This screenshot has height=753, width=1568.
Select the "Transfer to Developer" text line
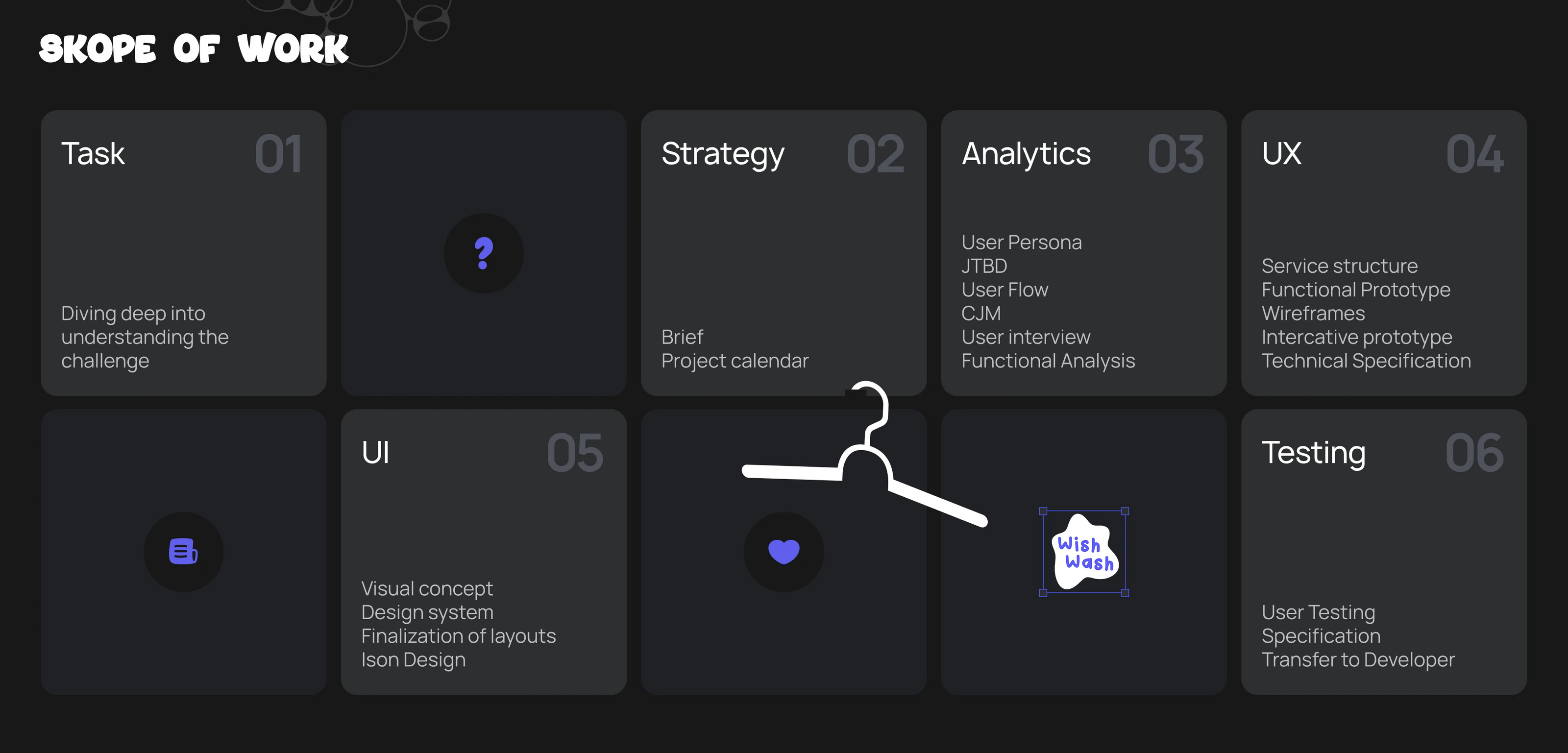pyautogui.click(x=1357, y=660)
